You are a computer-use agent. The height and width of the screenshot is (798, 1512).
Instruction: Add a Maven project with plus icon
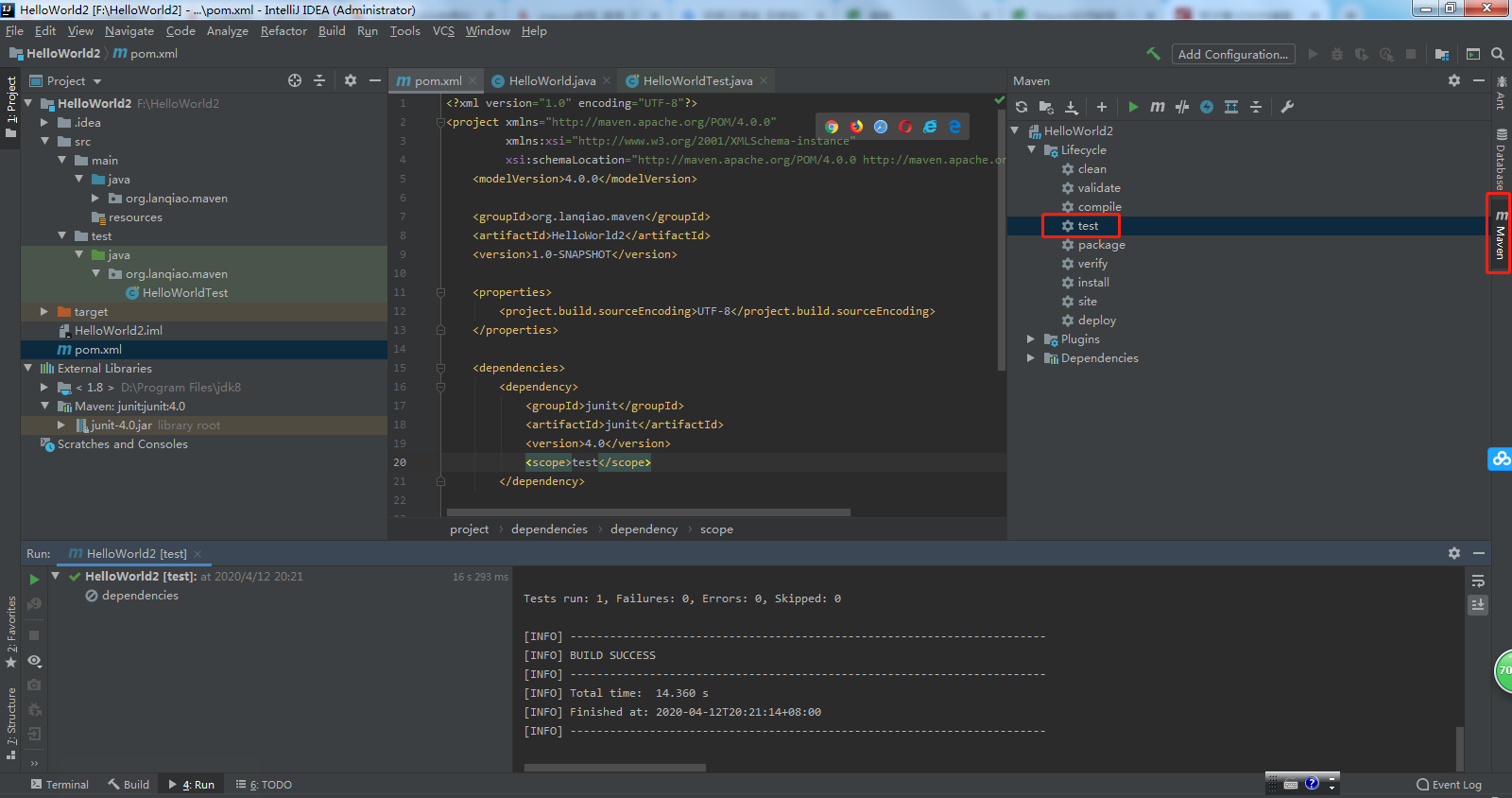pyautogui.click(x=1102, y=107)
